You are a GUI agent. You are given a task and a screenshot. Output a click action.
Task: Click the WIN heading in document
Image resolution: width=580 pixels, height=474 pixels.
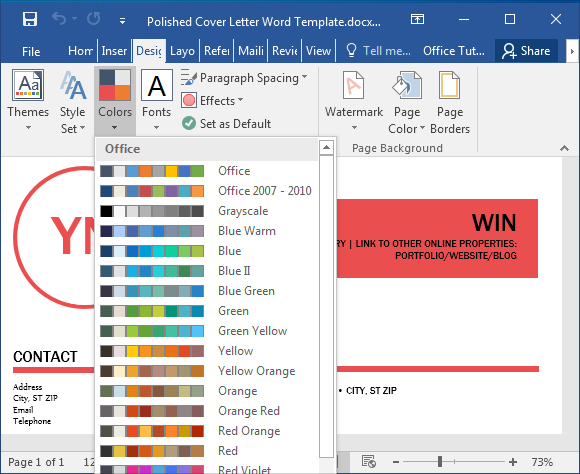(x=494, y=223)
